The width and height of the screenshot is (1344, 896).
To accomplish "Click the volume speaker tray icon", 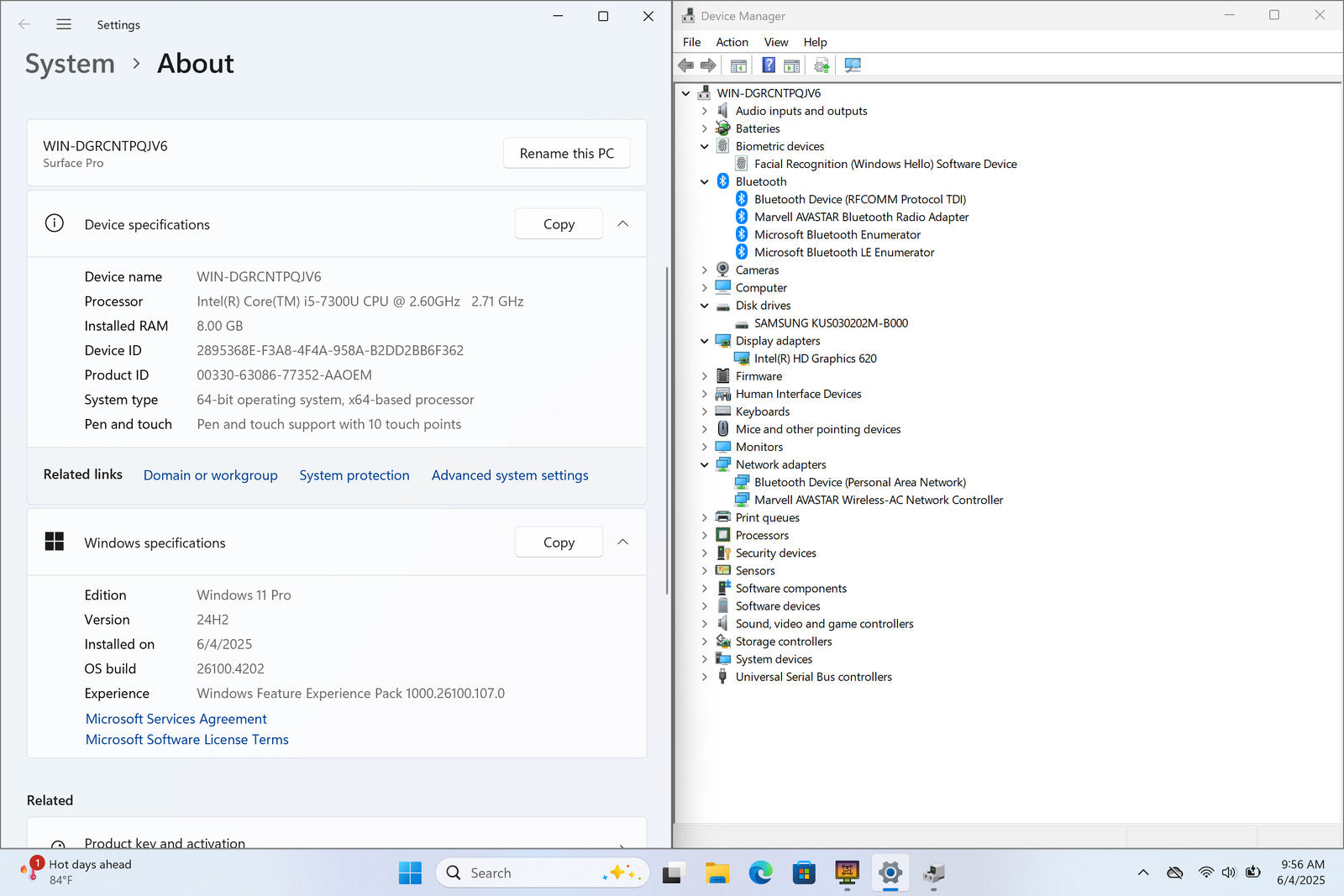I will (1229, 872).
